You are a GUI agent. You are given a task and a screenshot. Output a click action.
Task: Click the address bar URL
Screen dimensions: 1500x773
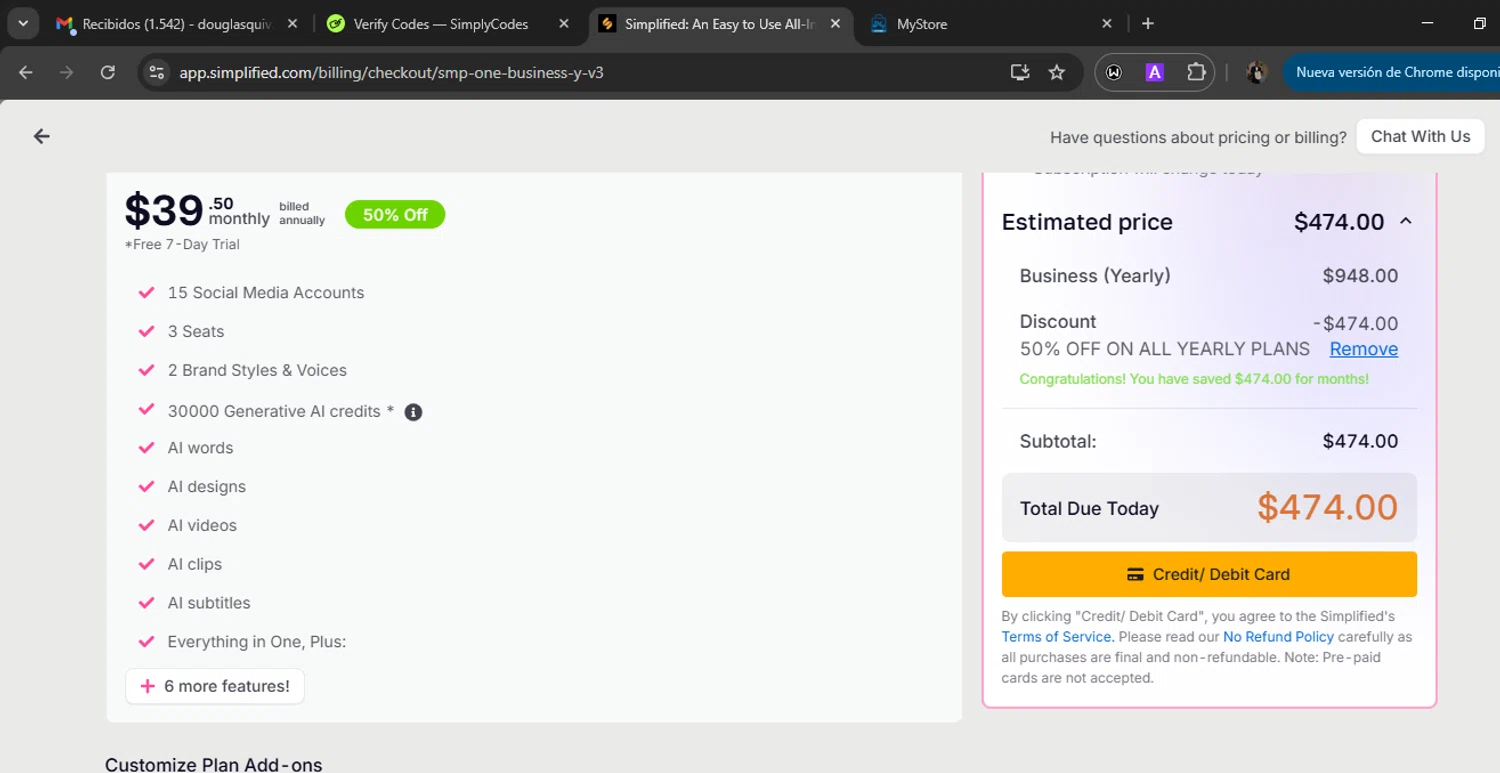coord(391,72)
